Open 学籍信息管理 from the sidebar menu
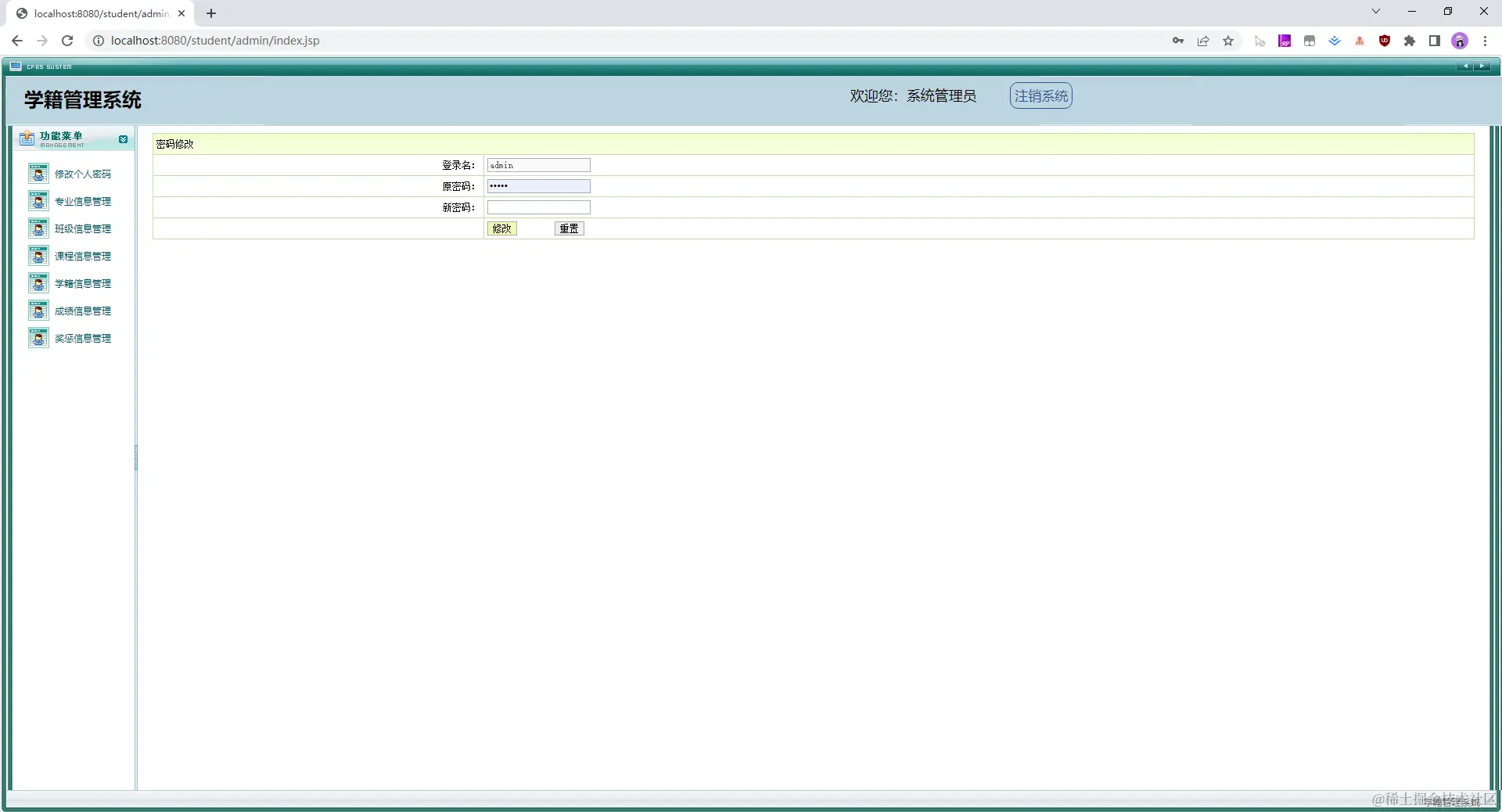This screenshot has height=812, width=1502. click(x=83, y=283)
